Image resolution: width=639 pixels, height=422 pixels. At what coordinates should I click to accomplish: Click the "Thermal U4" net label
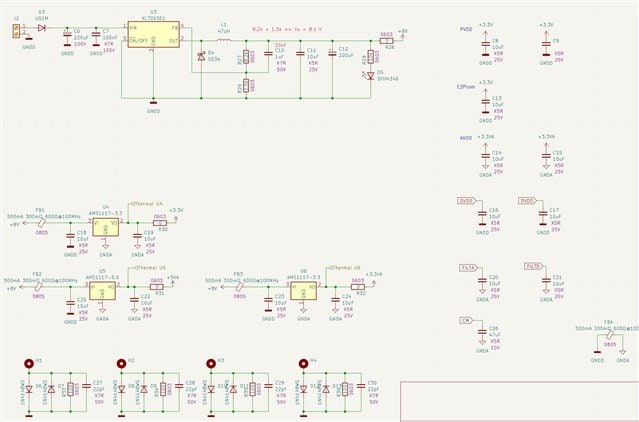[148, 203]
